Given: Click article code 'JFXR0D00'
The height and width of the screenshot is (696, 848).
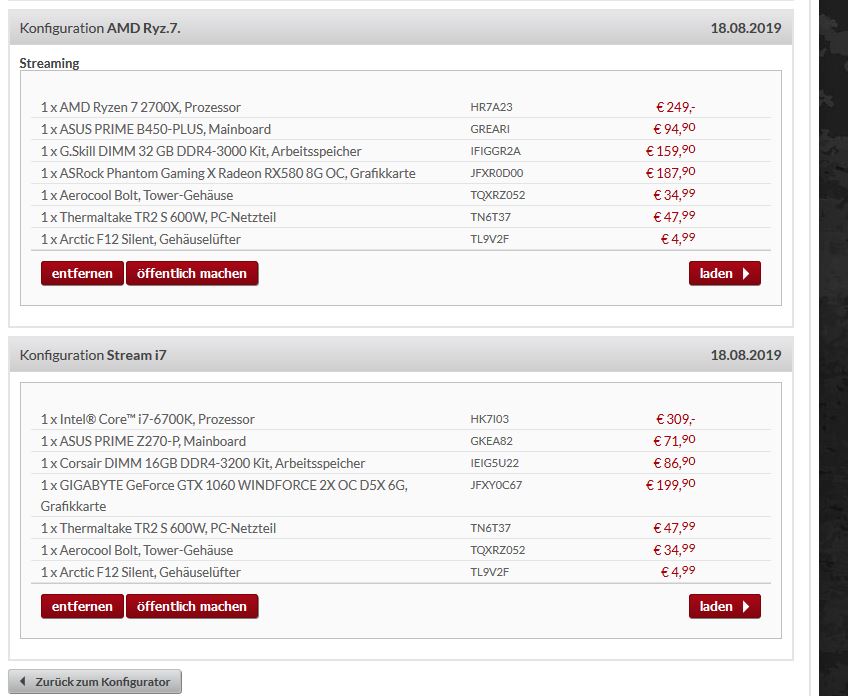Looking at the screenshot, I should tap(496, 173).
